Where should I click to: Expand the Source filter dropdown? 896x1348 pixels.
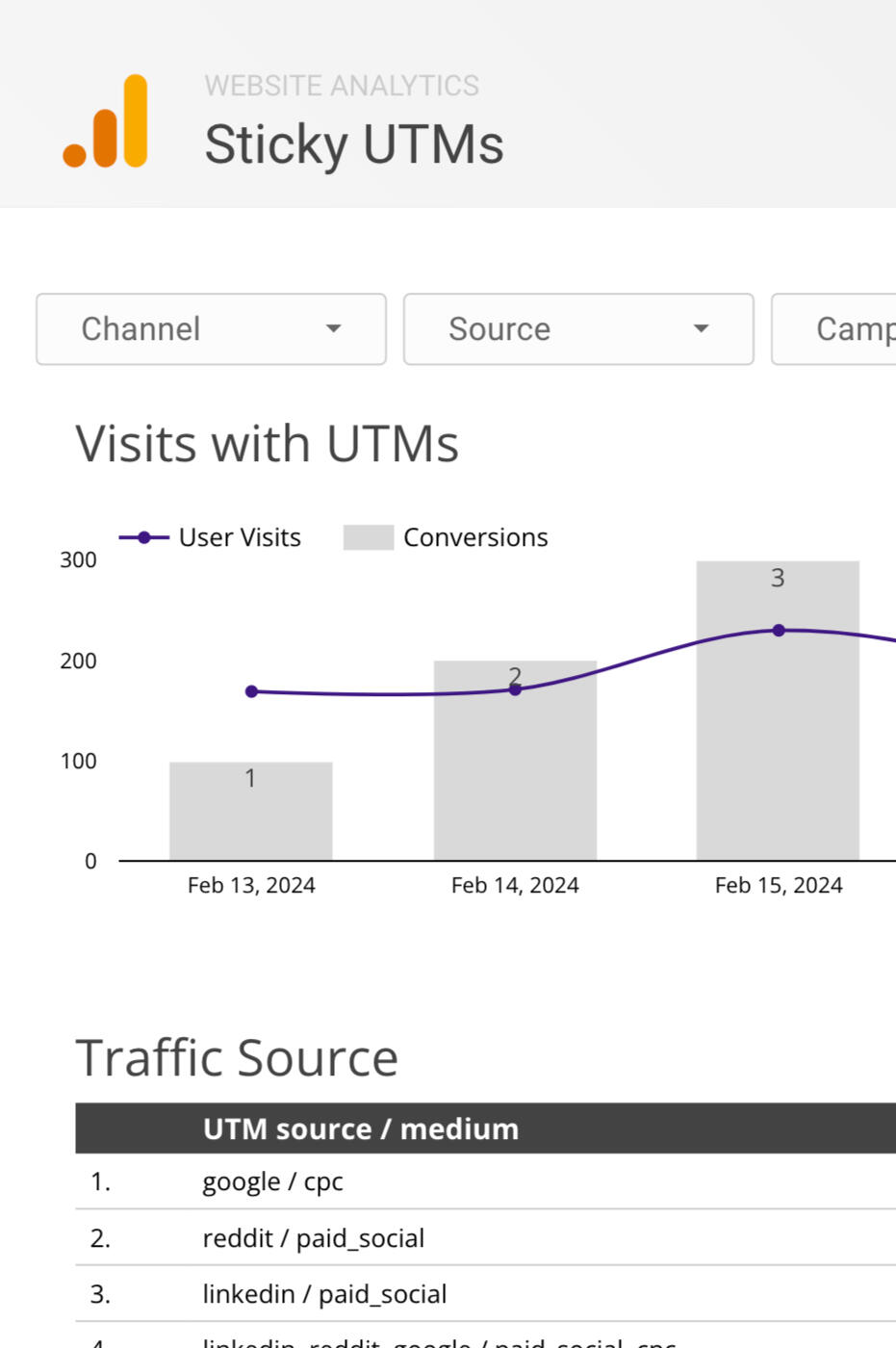pyautogui.click(x=577, y=329)
